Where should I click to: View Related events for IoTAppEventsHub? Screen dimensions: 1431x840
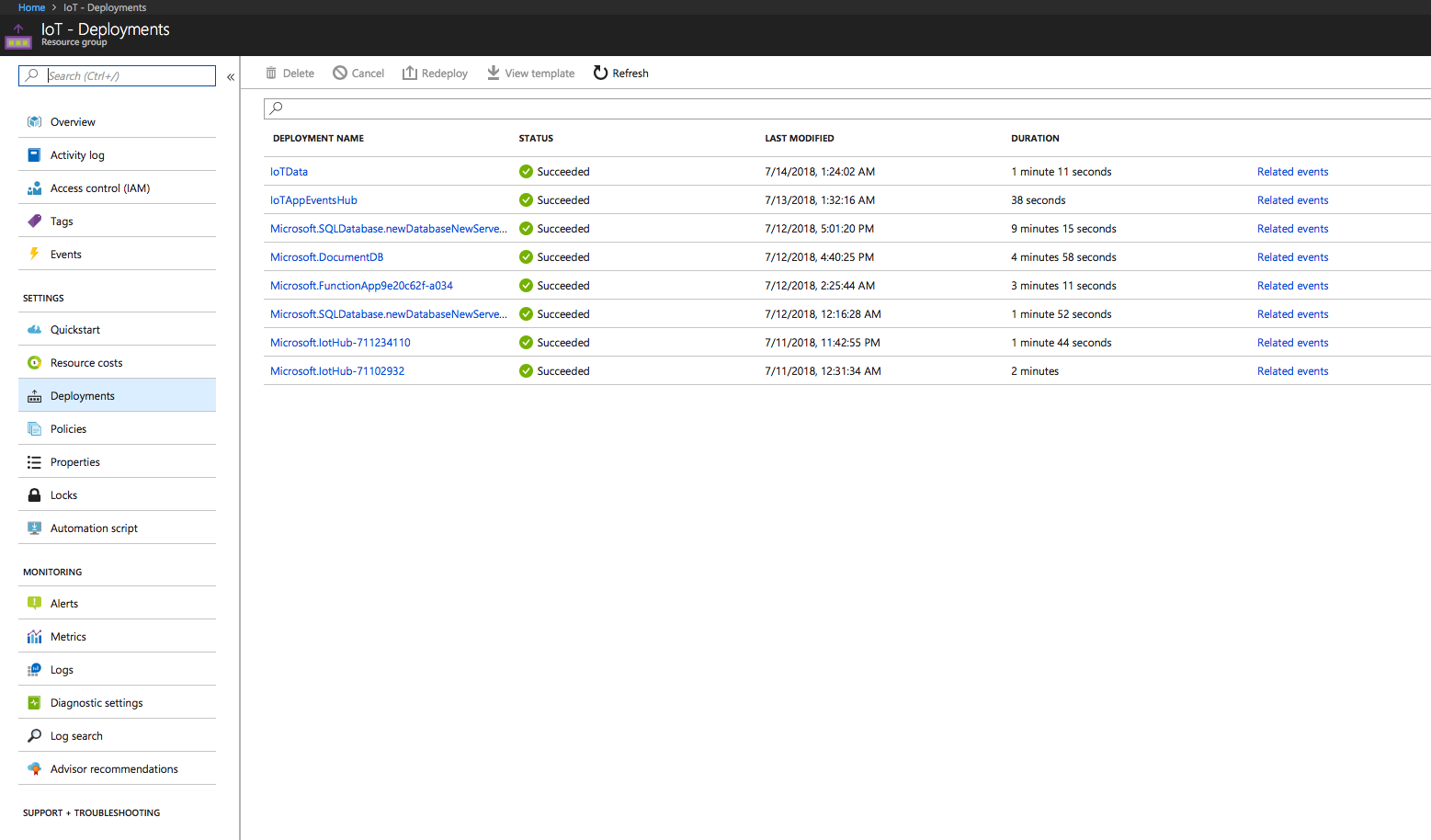point(1292,200)
